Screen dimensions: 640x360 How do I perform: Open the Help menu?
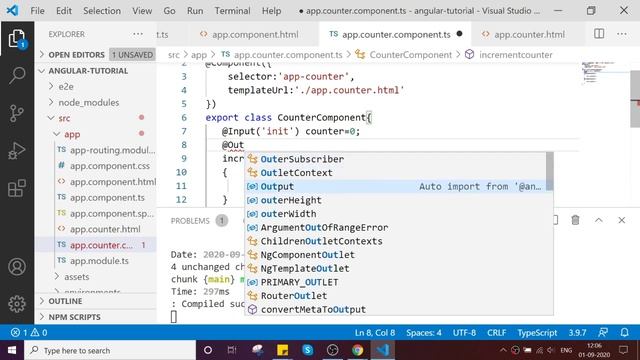point(271,11)
